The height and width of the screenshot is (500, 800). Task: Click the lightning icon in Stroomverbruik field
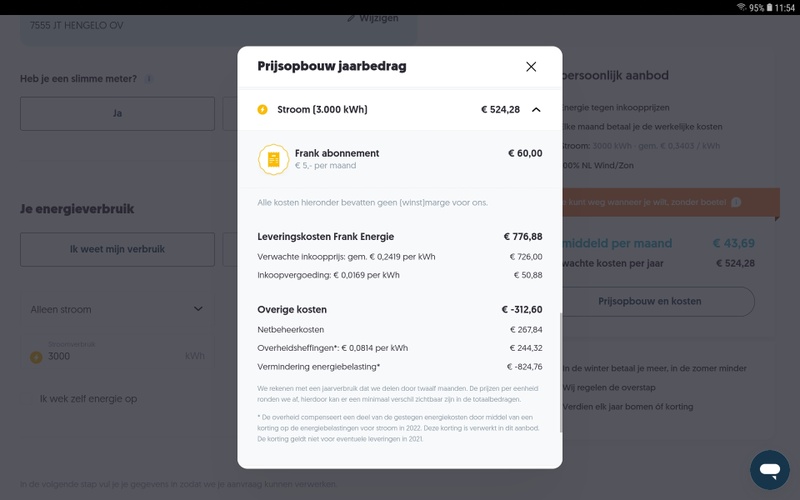(x=36, y=357)
